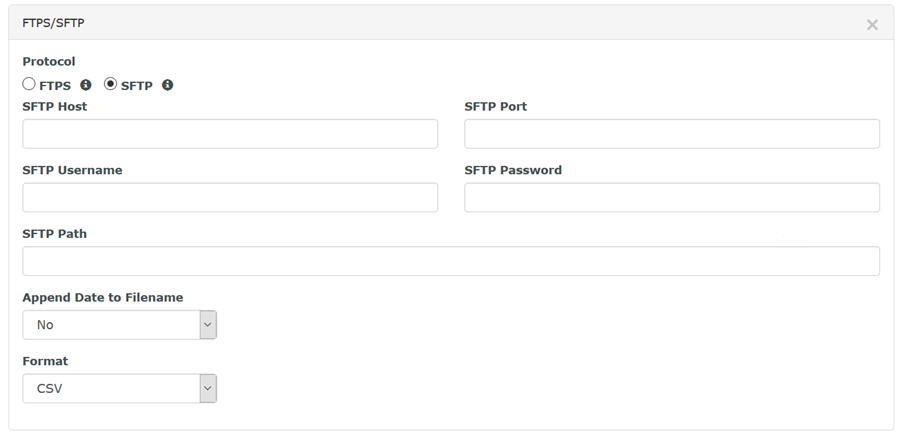Image resolution: width=900 pixels, height=436 pixels.
Task: Click the SFTP Path field label
Action: pos(55,234)
